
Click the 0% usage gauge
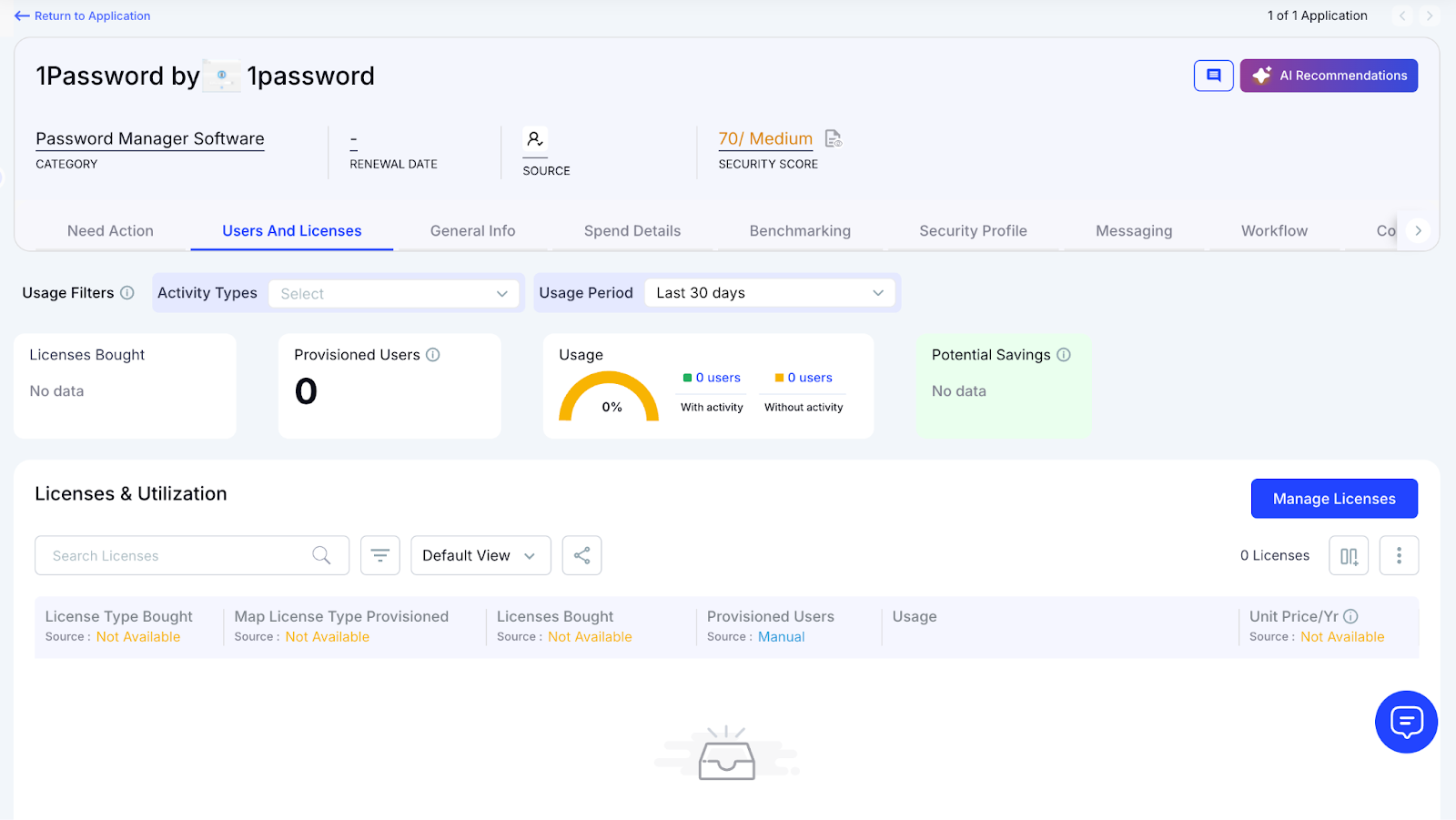click(609, 396)
